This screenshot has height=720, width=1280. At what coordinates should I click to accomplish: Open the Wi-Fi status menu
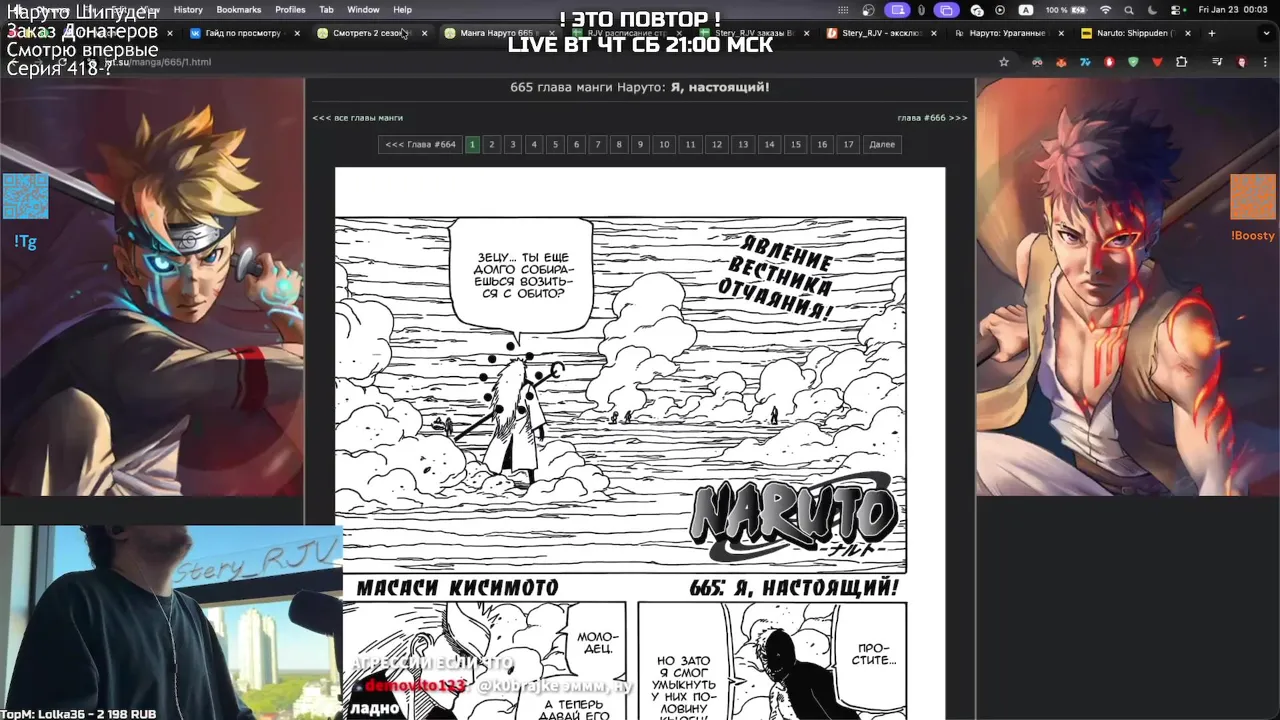[x=1105, y=10]
